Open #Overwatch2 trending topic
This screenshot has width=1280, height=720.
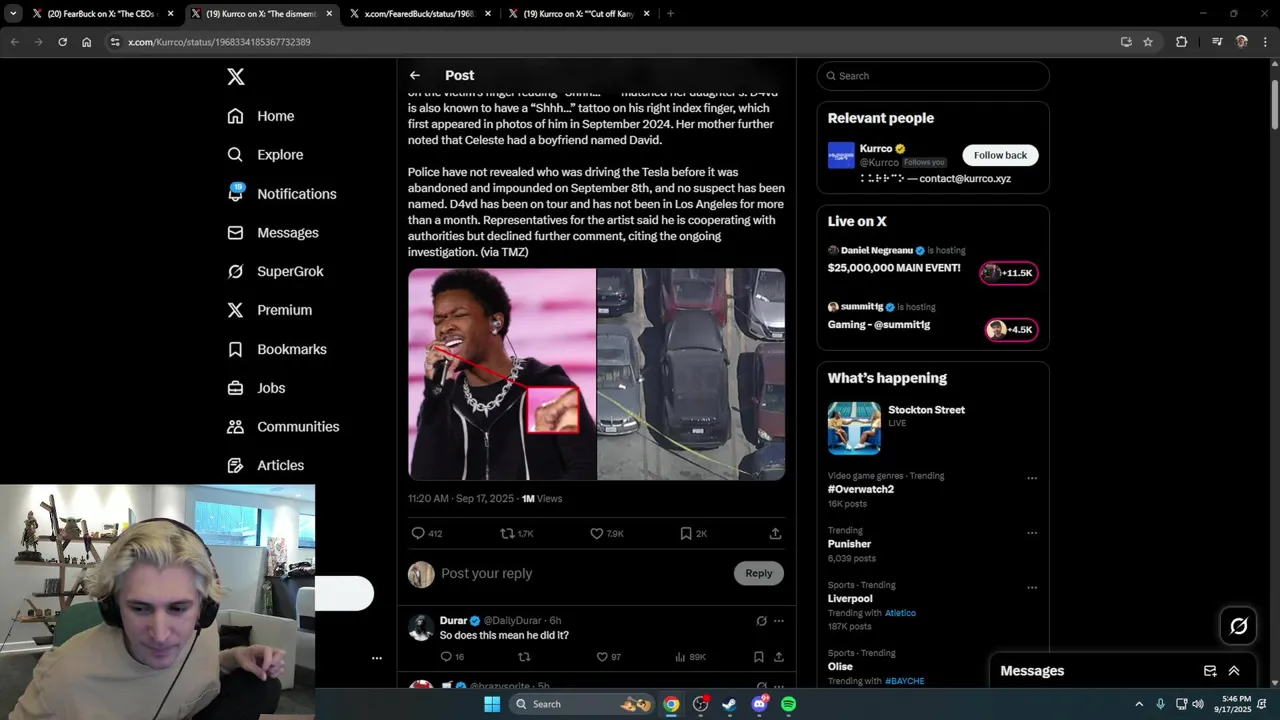click(861, 490)
